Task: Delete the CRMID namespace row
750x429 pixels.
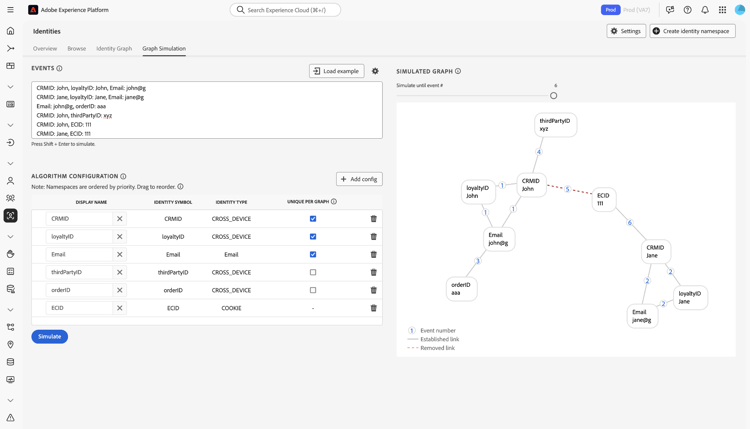Action: tap(374, 219)
